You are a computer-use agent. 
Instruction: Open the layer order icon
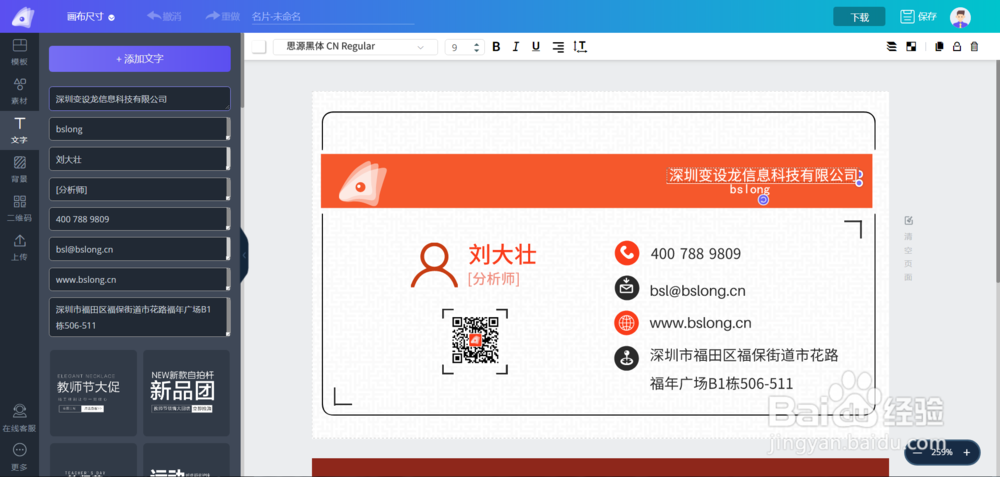click(x=892, y=47)
